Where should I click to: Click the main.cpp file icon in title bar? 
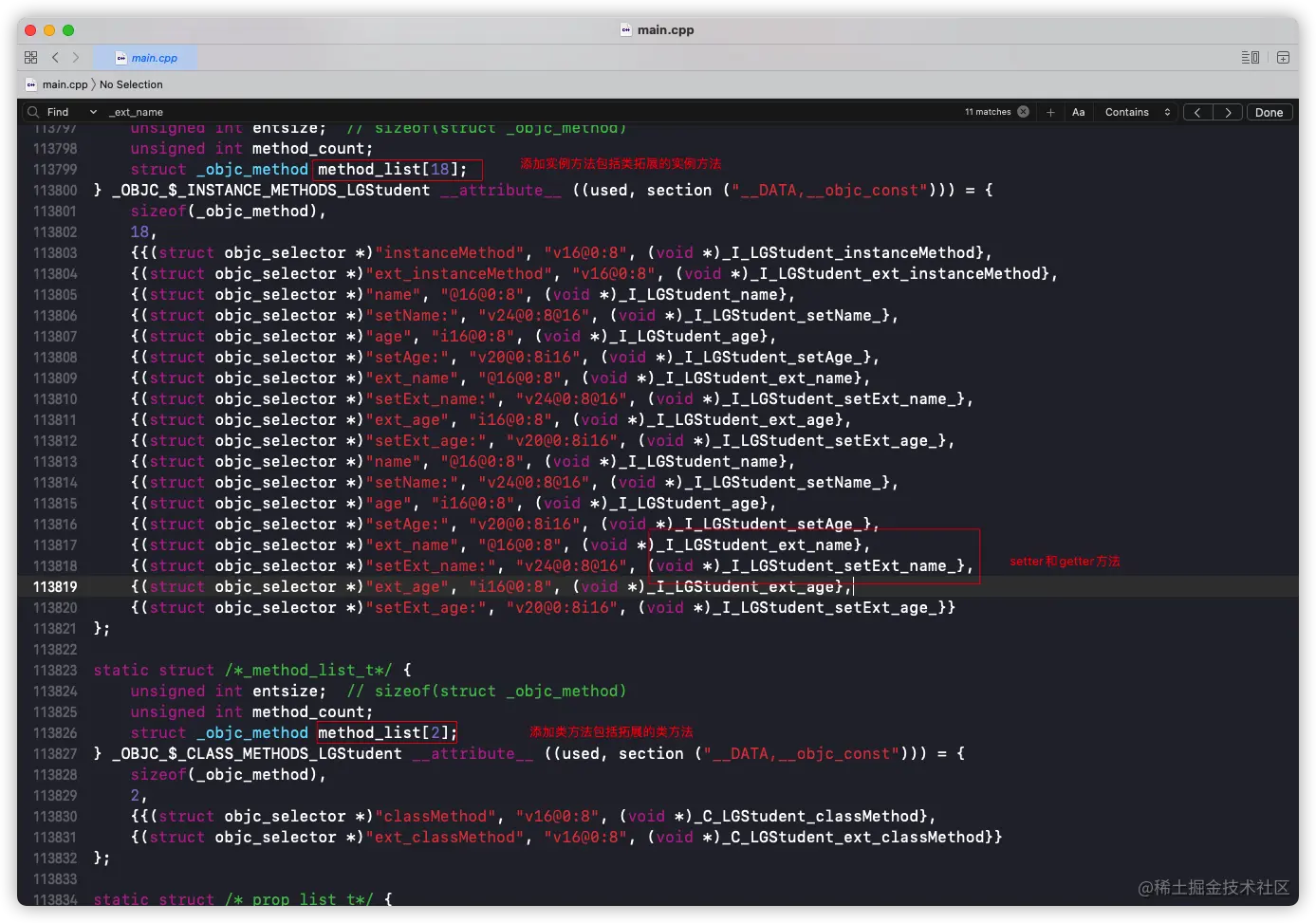[x=626, y=30]
